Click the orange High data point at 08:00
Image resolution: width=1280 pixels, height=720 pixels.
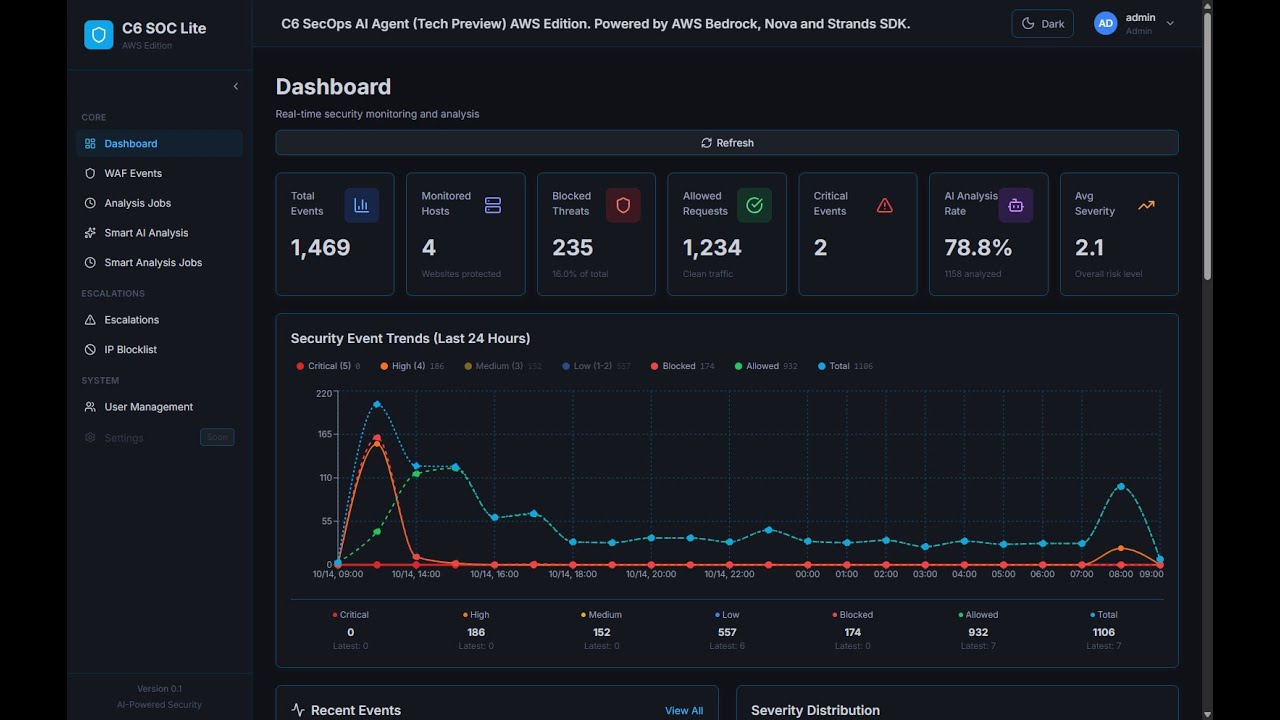1121,548
